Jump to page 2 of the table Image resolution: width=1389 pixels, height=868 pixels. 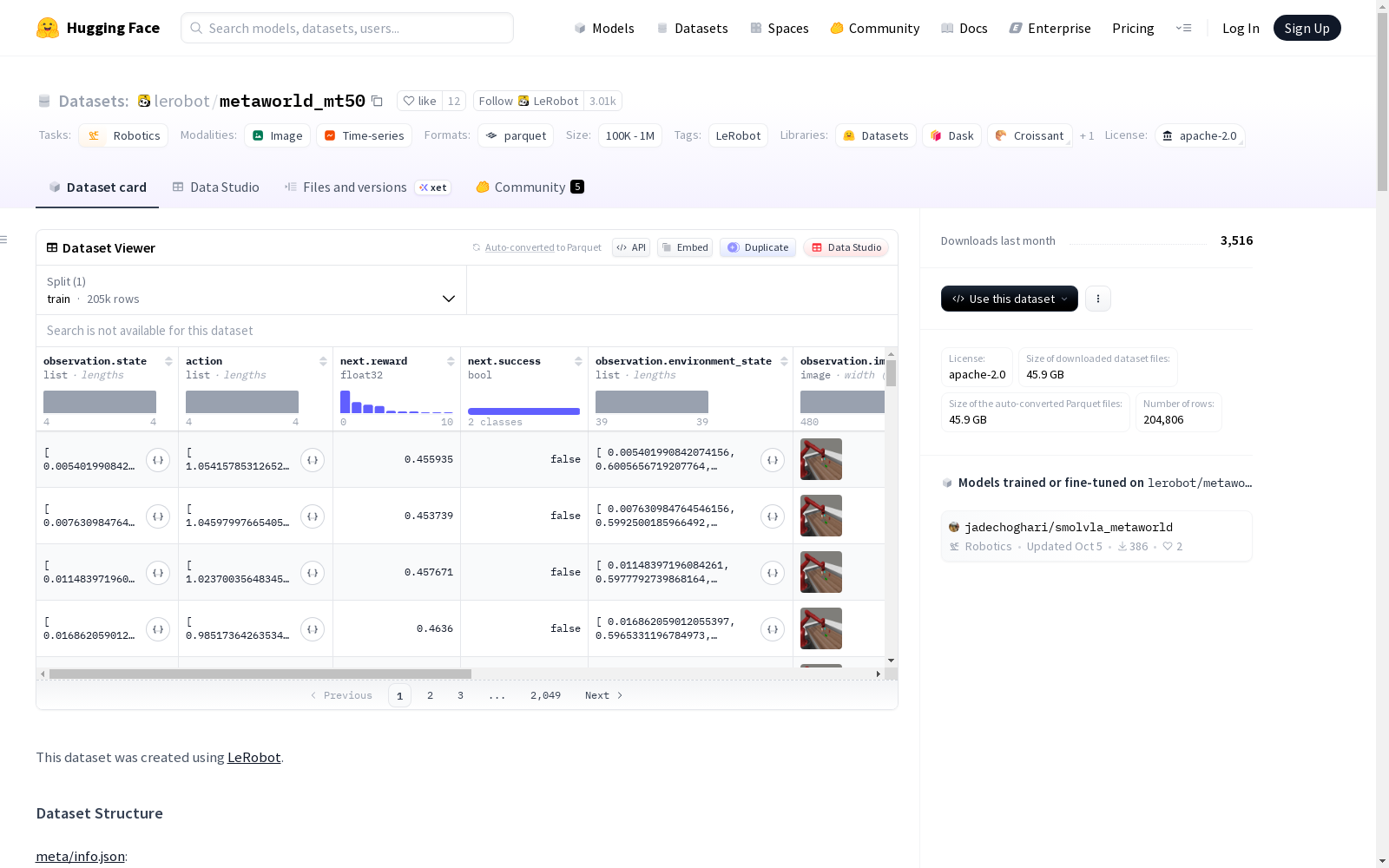[x=430, y=695]
